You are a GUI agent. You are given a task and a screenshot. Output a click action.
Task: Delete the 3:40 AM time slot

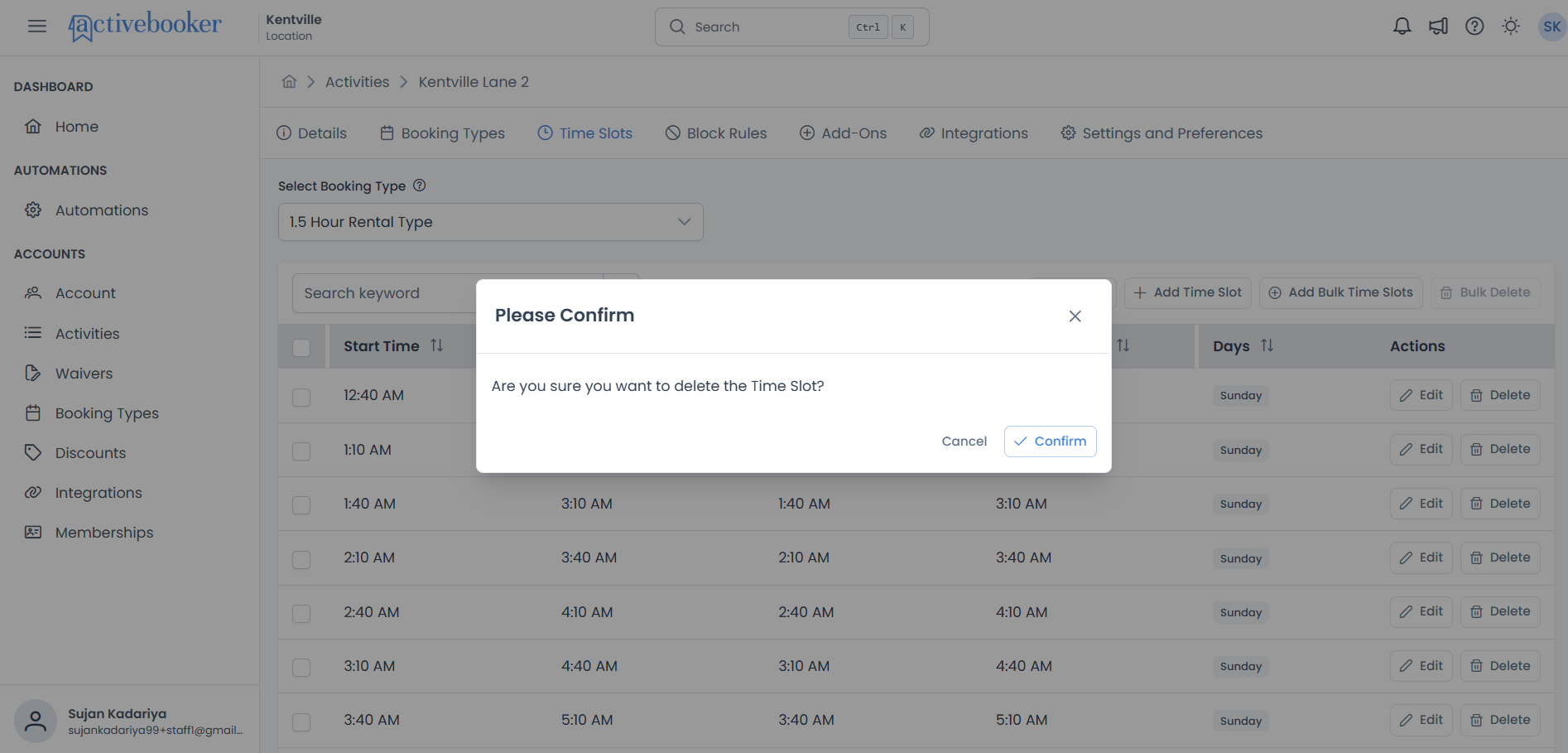coord(1499,720)
